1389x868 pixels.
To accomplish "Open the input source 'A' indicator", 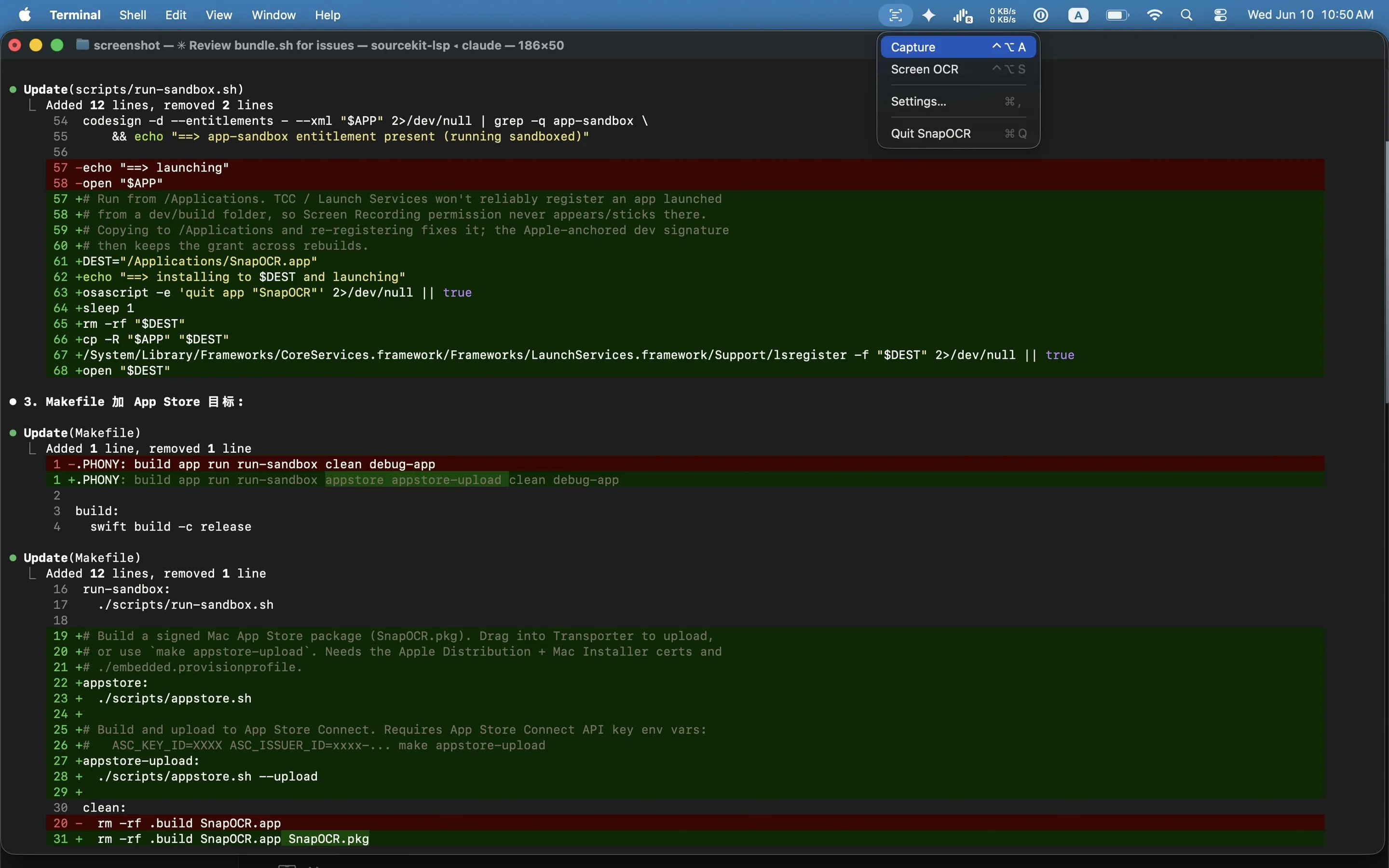I will pyautogui.click(x=1078, y=15).
